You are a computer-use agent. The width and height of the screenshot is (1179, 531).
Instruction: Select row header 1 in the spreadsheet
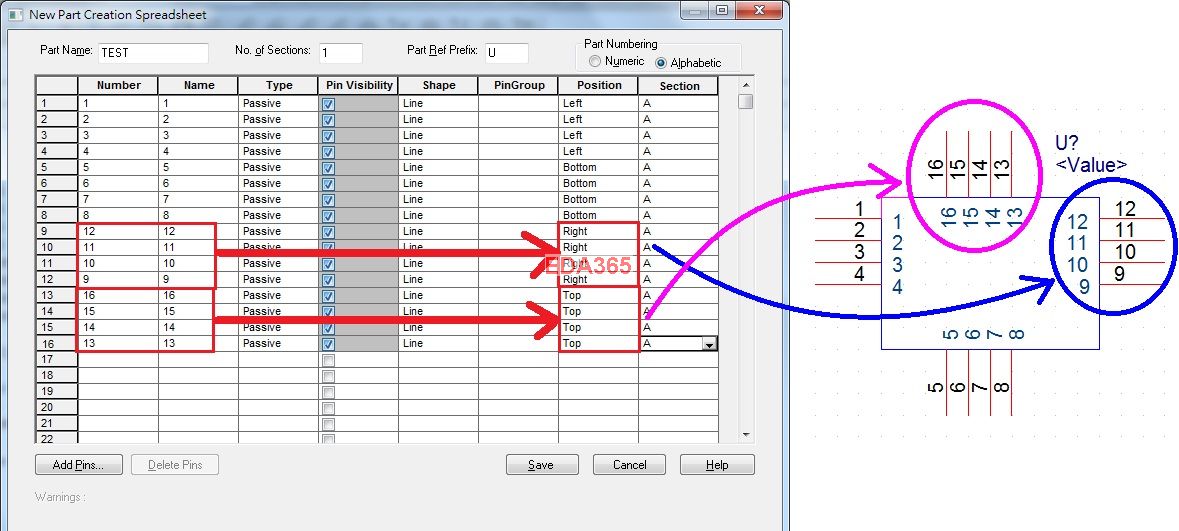[x=56, y=104]
